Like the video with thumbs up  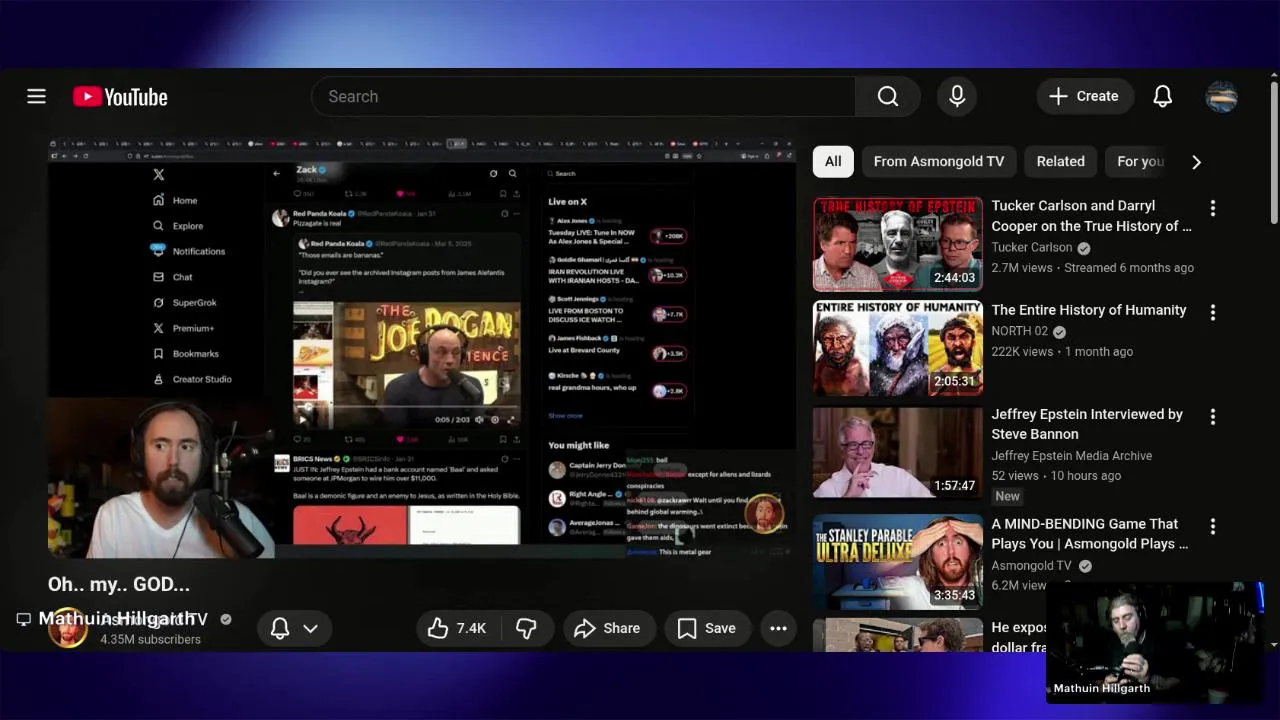coord(458,628)
